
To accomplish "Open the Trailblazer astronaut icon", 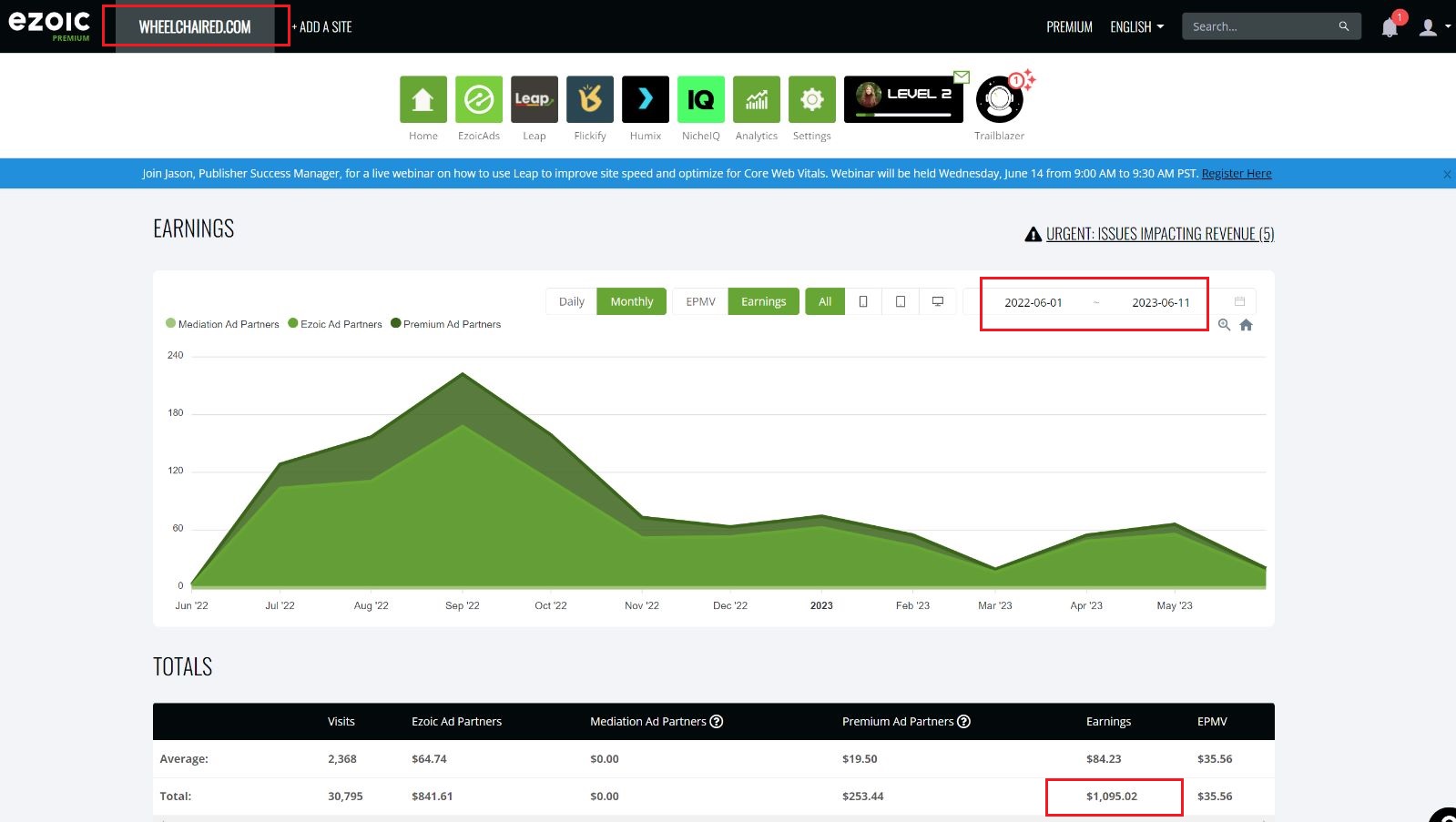I will click(1000, 100).
